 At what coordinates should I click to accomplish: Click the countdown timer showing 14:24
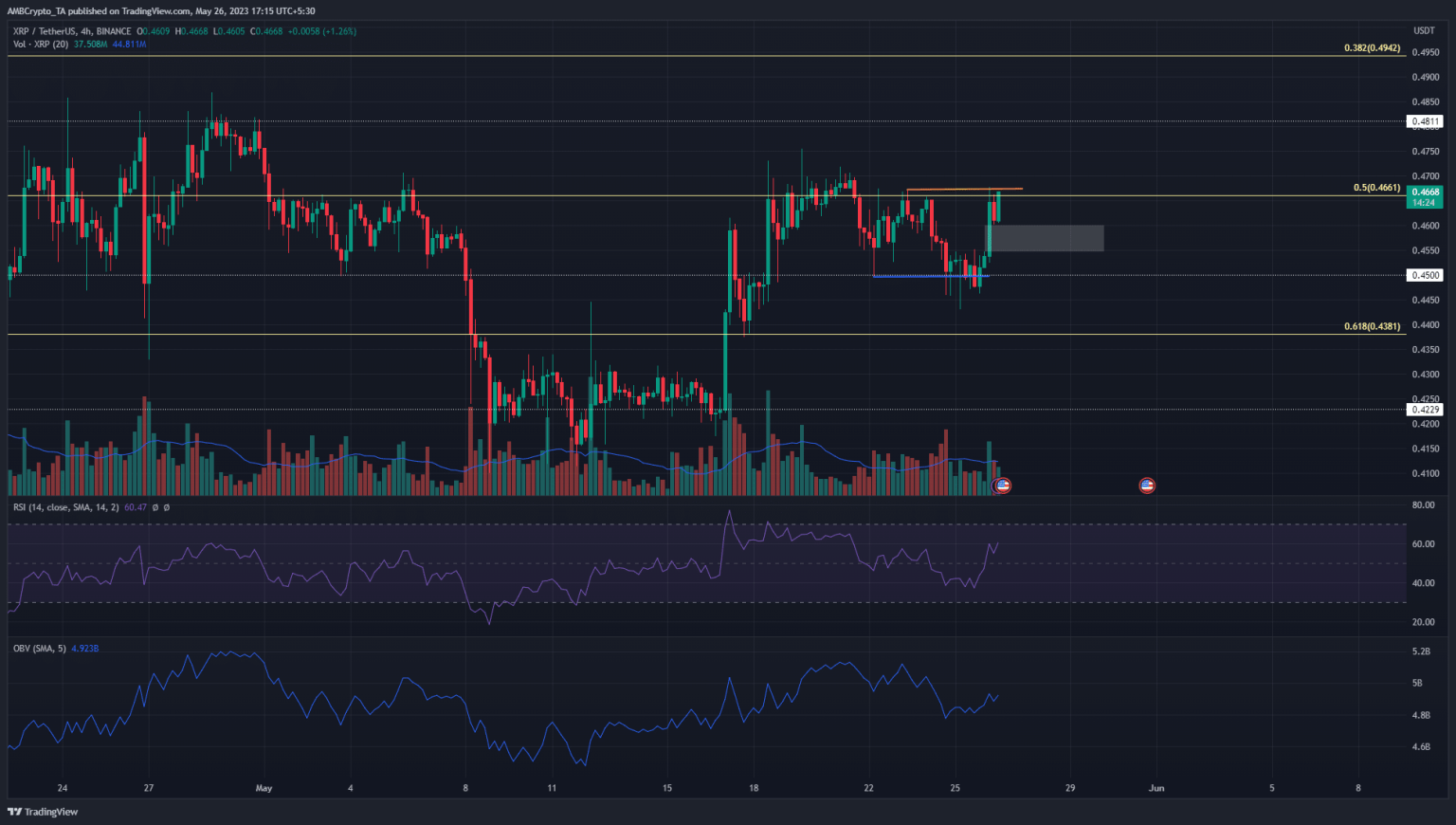click(1424, 203)
